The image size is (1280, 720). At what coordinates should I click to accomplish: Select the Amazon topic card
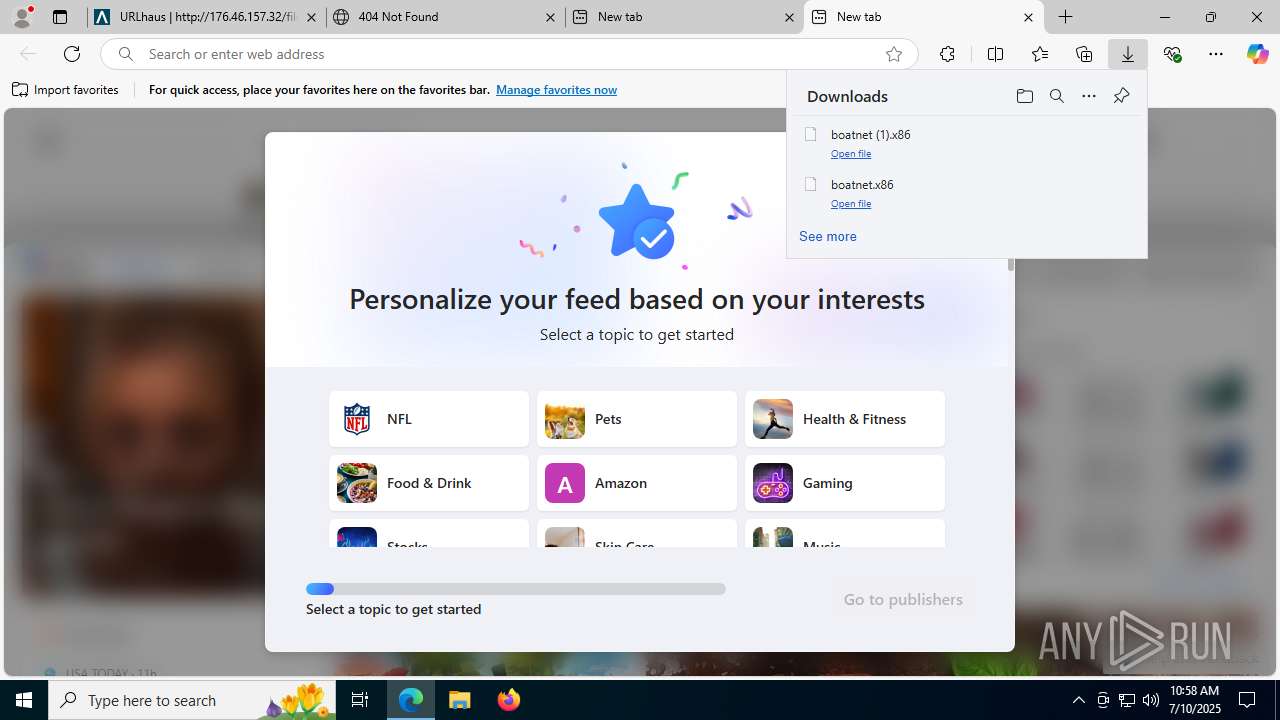(x=637, y=483)
